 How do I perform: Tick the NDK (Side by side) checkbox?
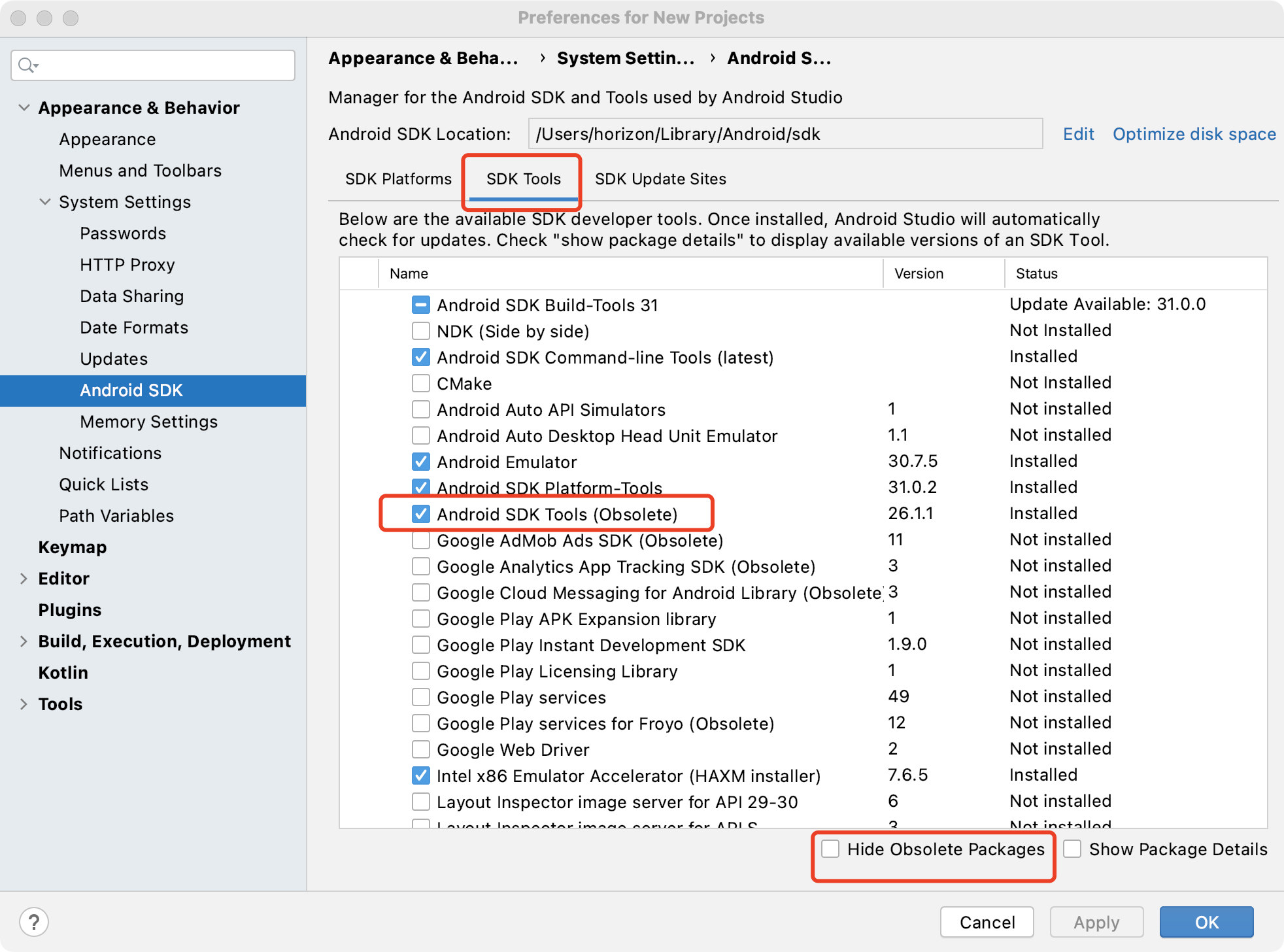coord(421,331)
